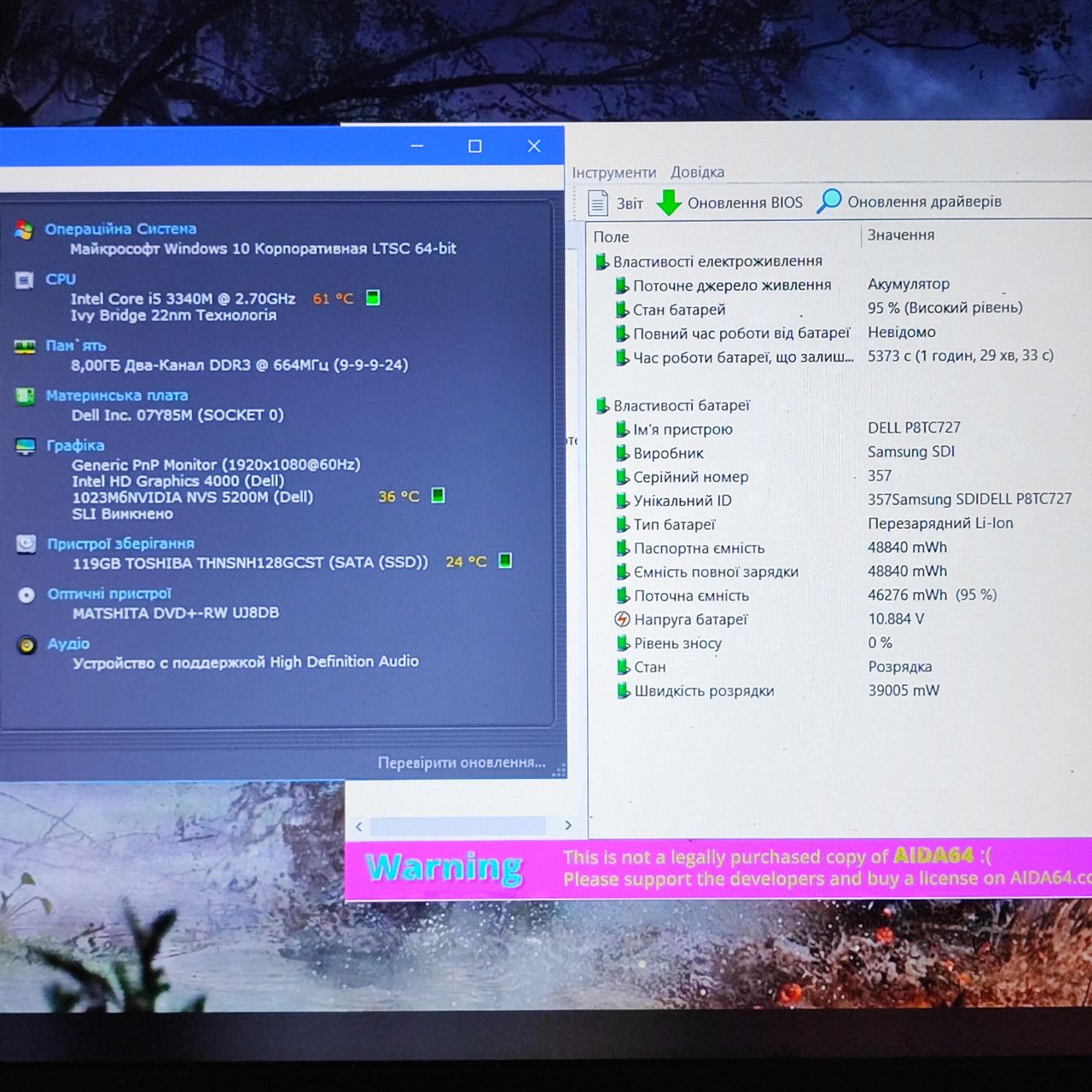Collapse the Властивості електроживлення group
This screenshot has height=1092, width=1092.
[x=602, y=261]
